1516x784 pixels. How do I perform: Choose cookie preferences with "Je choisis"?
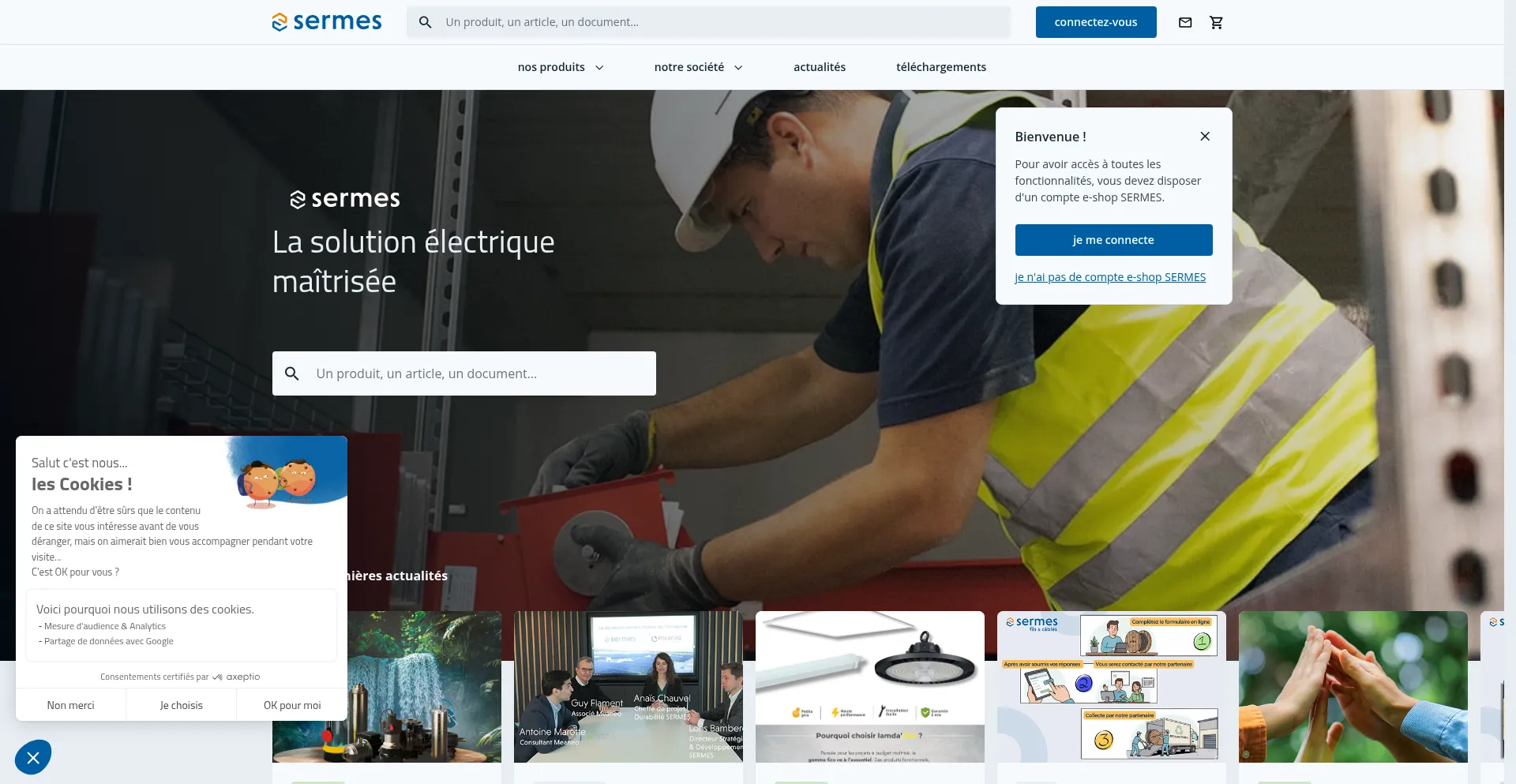182,705
